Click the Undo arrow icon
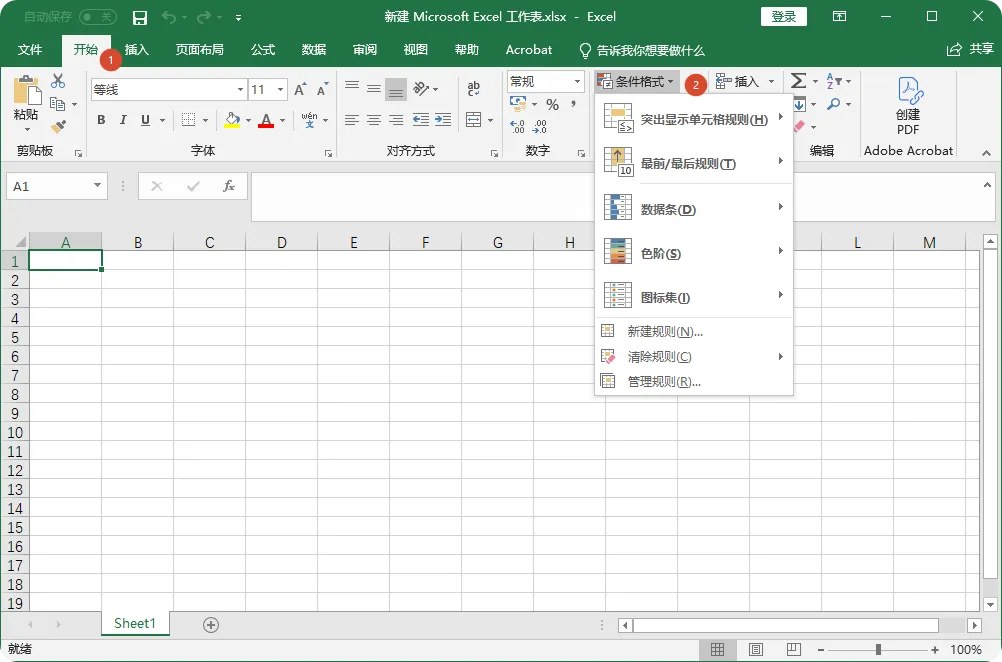Viewport: 1002px width, 662px height. click(x=169, y=17)
